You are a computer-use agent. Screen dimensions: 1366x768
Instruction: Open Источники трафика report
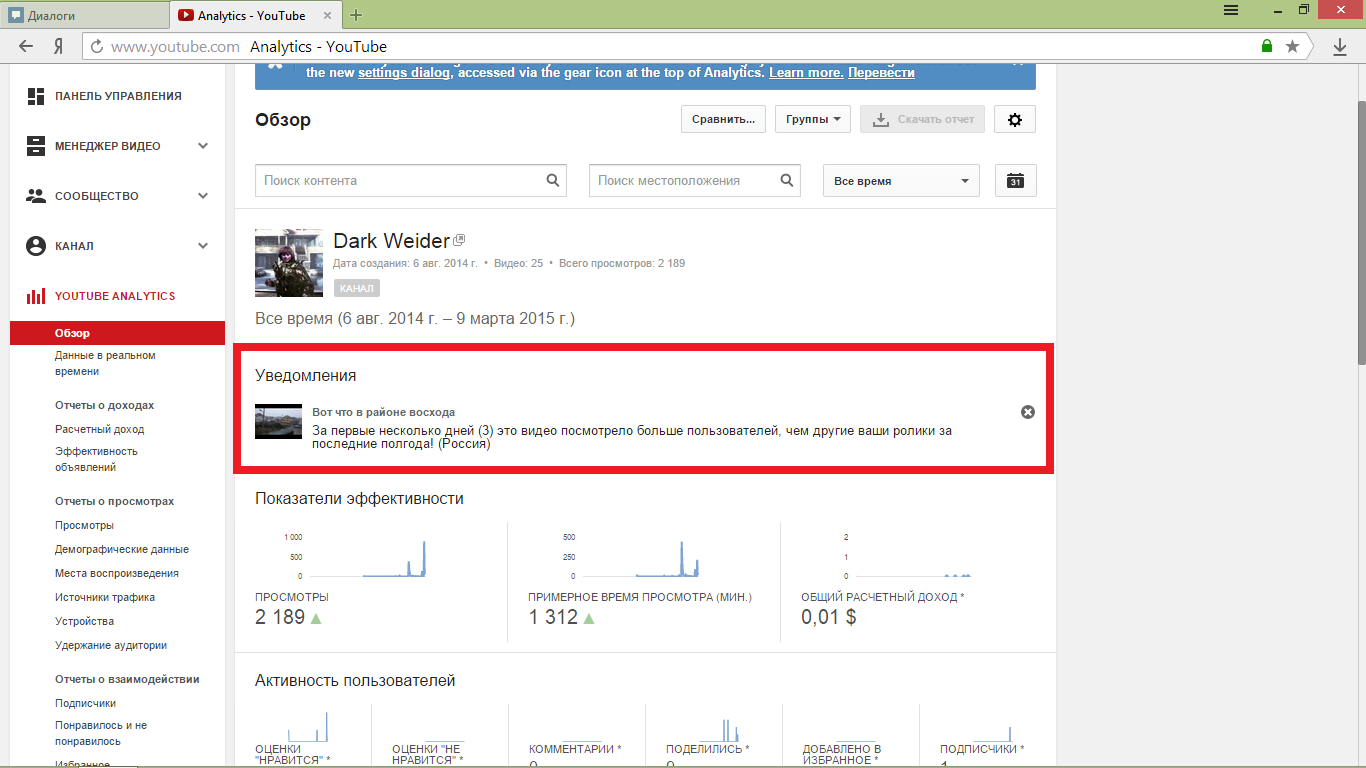[105, 597]
